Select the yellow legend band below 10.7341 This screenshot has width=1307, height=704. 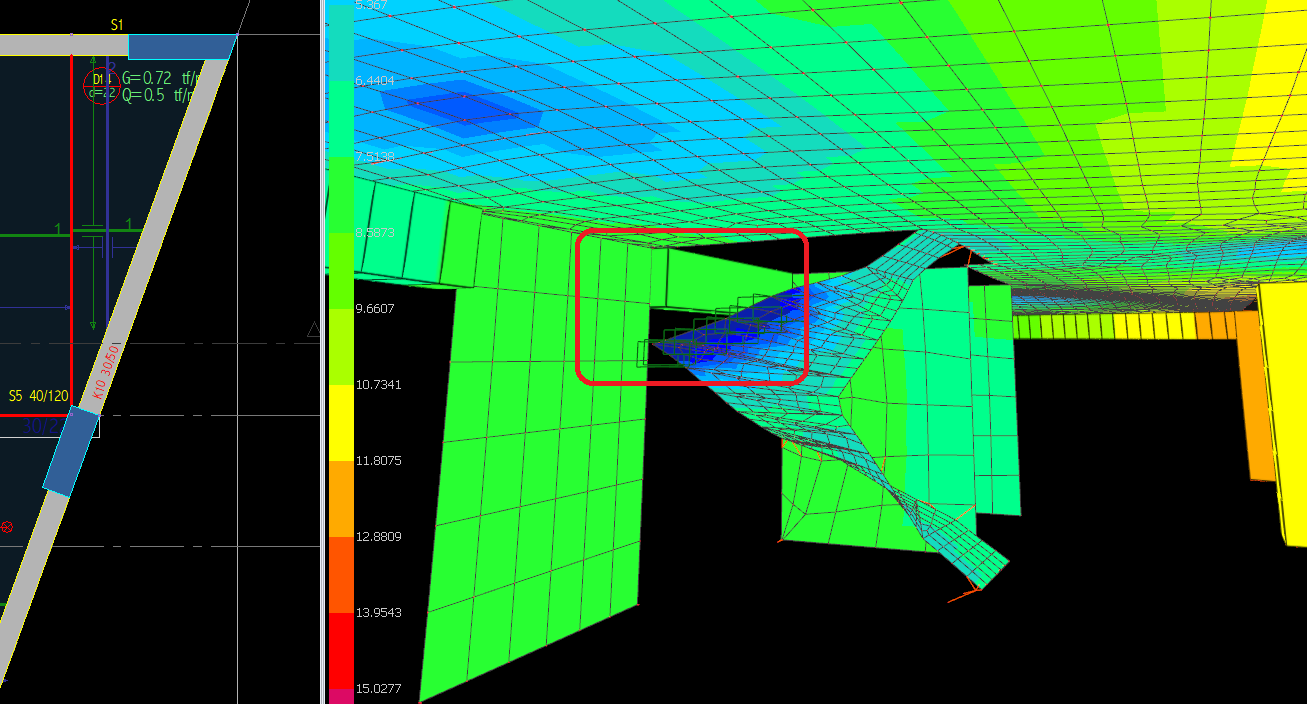(x=341, y=421)
